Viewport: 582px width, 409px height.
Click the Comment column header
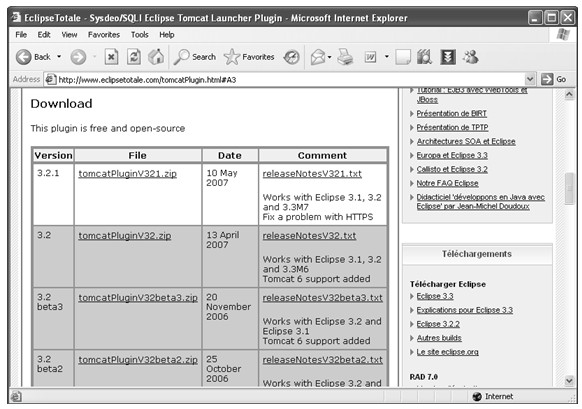tap(323, 156)
